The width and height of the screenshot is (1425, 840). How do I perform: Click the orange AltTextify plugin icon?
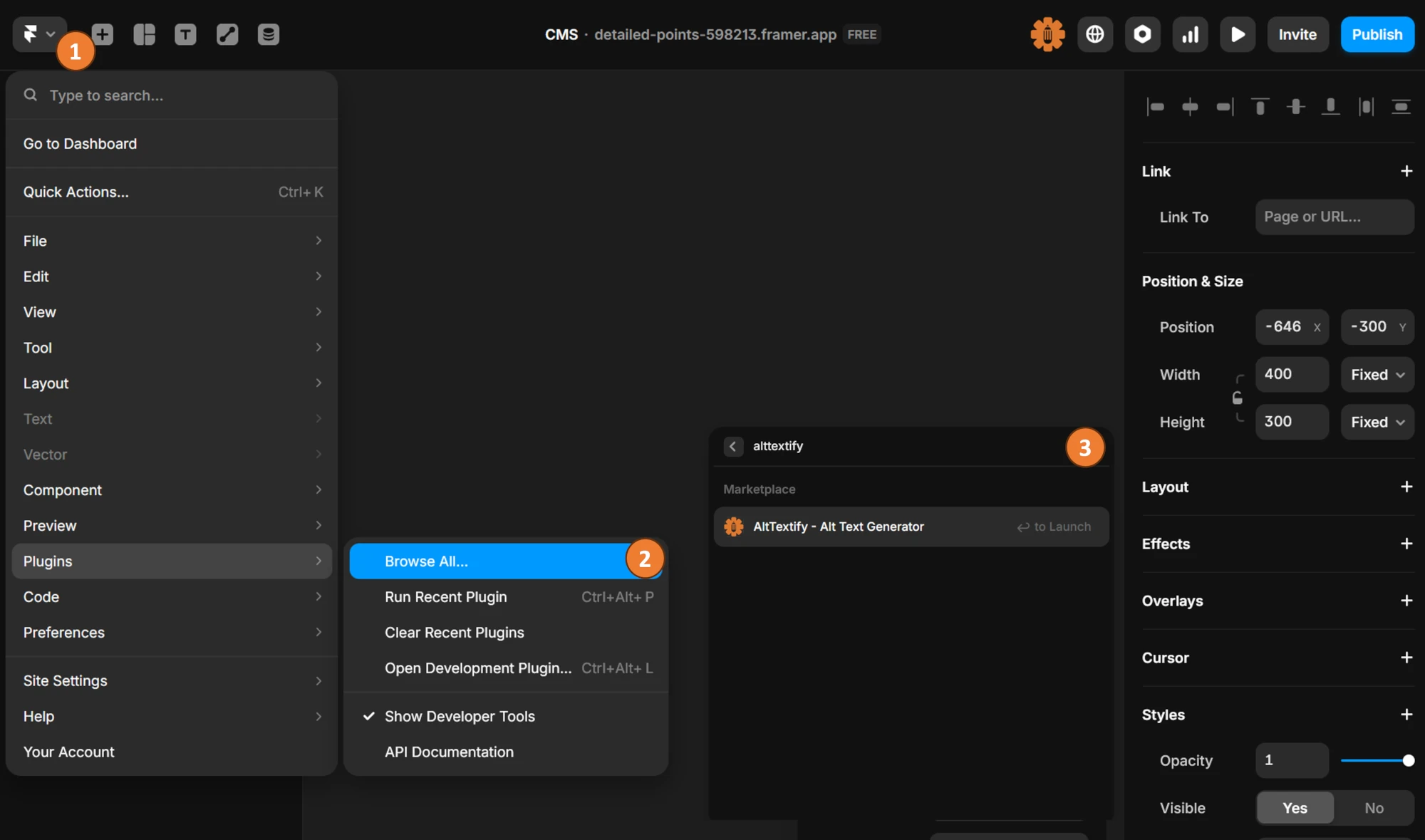tap(1047, 33)
